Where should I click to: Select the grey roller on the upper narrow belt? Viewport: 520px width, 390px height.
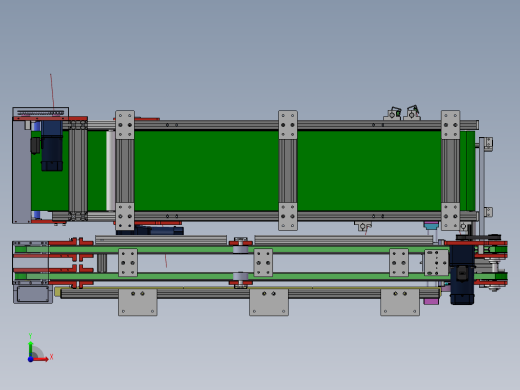click(x=240, y=250)
